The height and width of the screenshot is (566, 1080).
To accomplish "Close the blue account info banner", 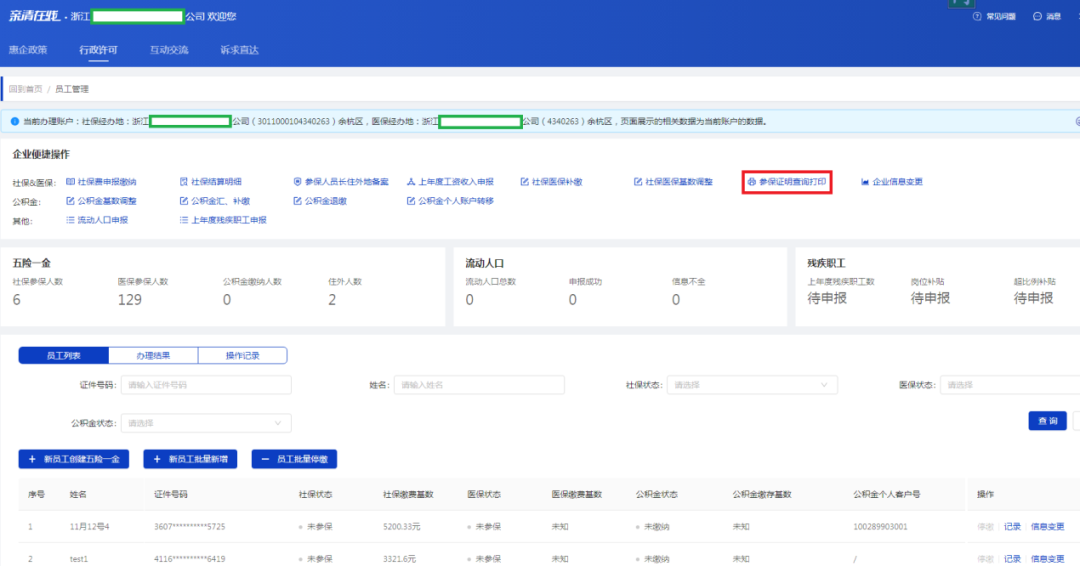I will (1074, 121).
